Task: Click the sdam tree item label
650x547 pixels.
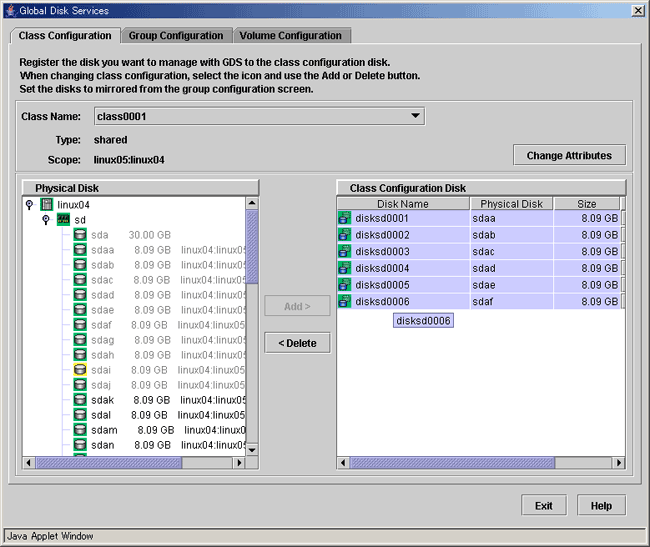Action: [x=104, y=430]
